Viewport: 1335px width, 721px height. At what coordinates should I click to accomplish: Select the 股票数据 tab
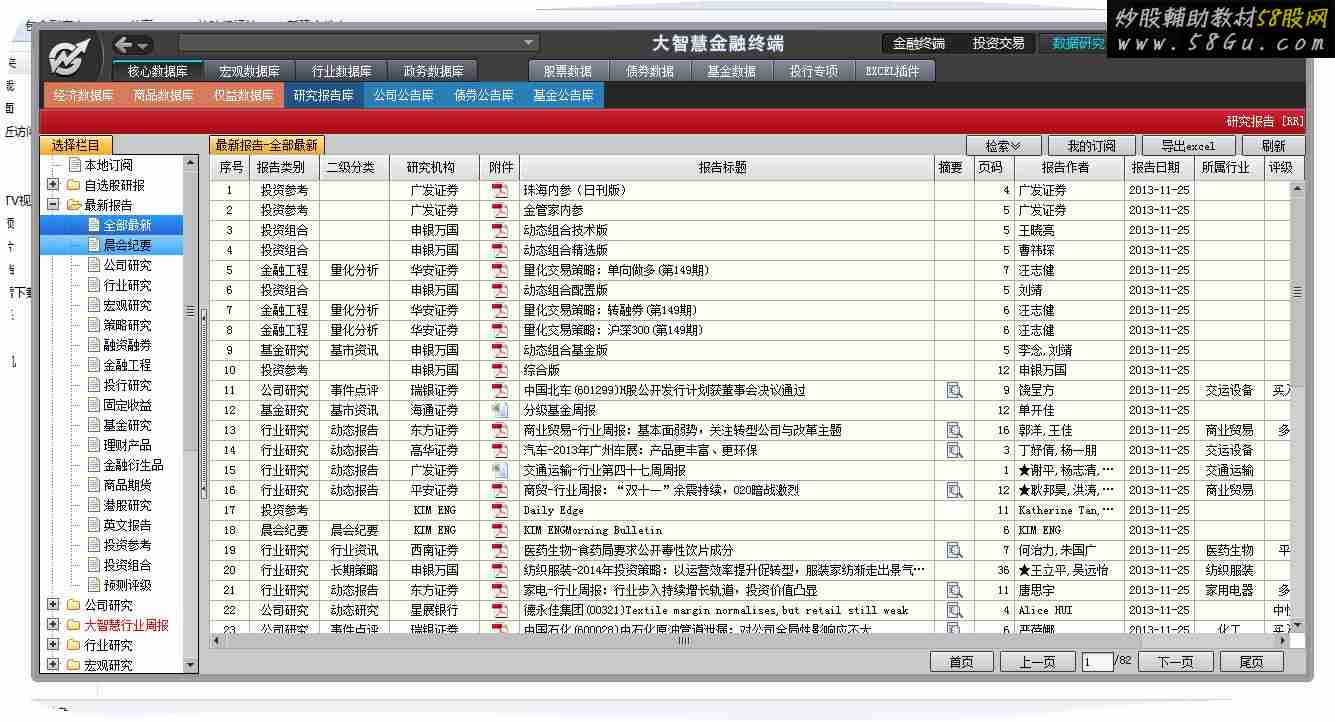pyautogui.click(x=567, y=71)
